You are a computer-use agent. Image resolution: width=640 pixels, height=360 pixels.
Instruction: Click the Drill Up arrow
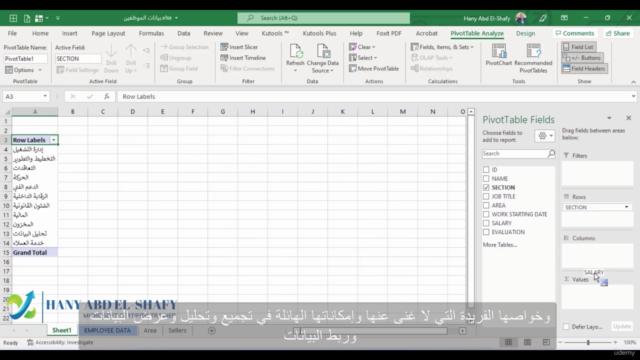tap(131, 51)
